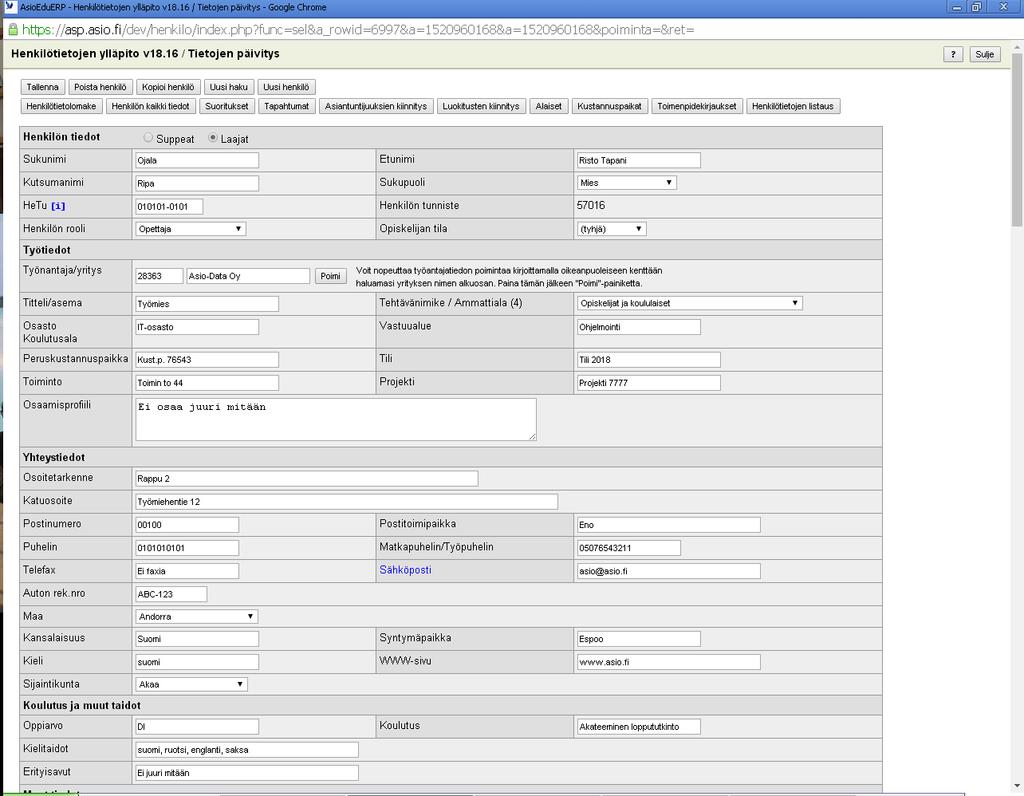Click the page vertical scrollbar thumb

point(1016,140)
